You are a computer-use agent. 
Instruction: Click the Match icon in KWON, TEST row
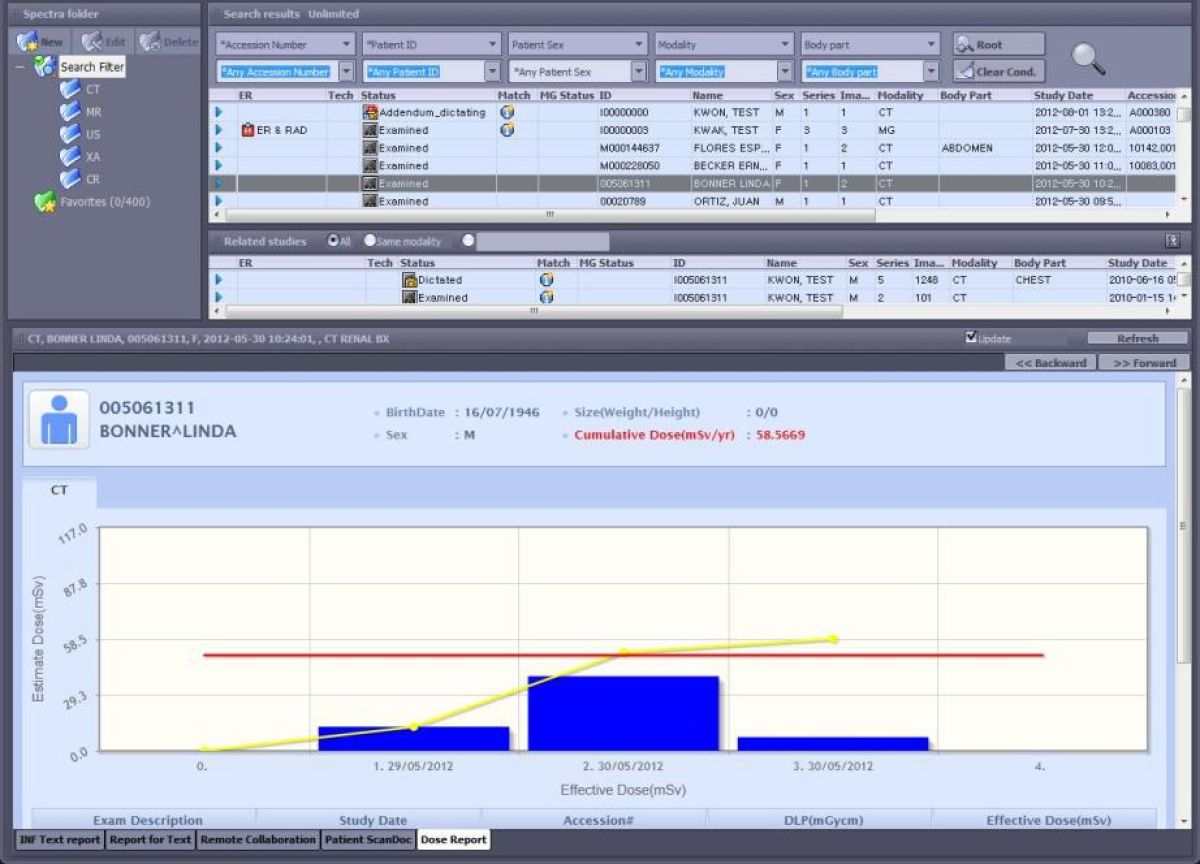(x=507, y=112)
